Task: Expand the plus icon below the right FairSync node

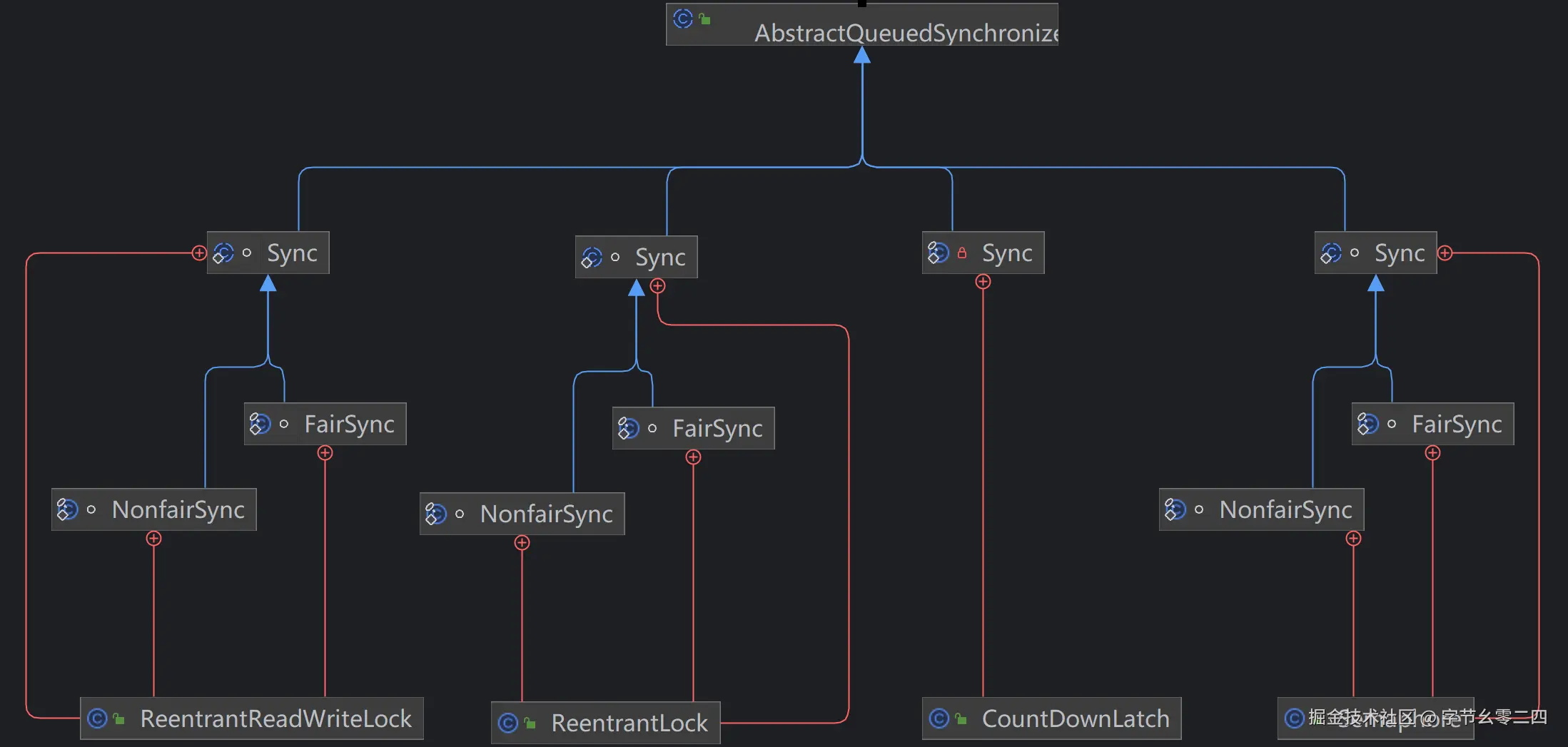Action: point(1432,452)
